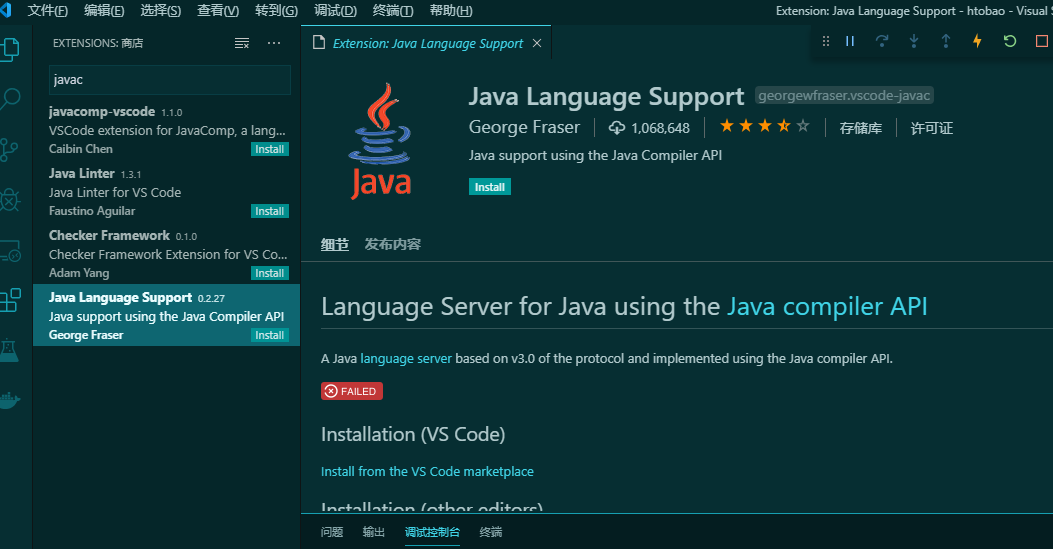
Task: Open Source Control view in activity bar
Action: (9, 150)
